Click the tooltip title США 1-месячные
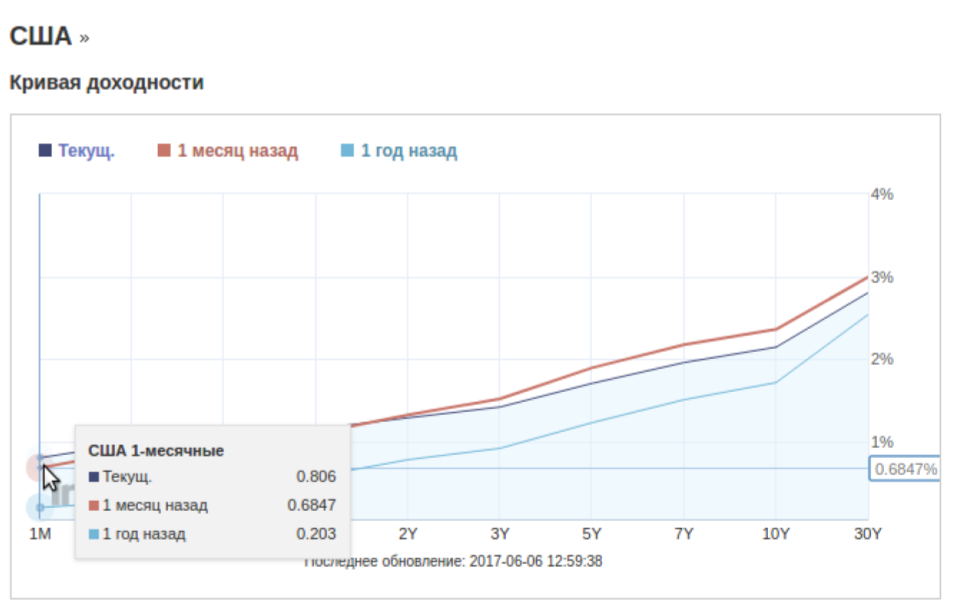The width and height of the screenshot is (959, 615). [x=156, y=450]
